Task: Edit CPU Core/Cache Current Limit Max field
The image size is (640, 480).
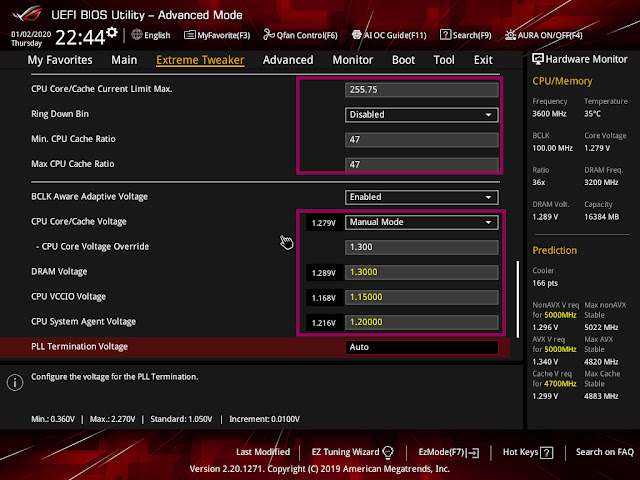Action: pyautogui.click(x=421, y=90)
